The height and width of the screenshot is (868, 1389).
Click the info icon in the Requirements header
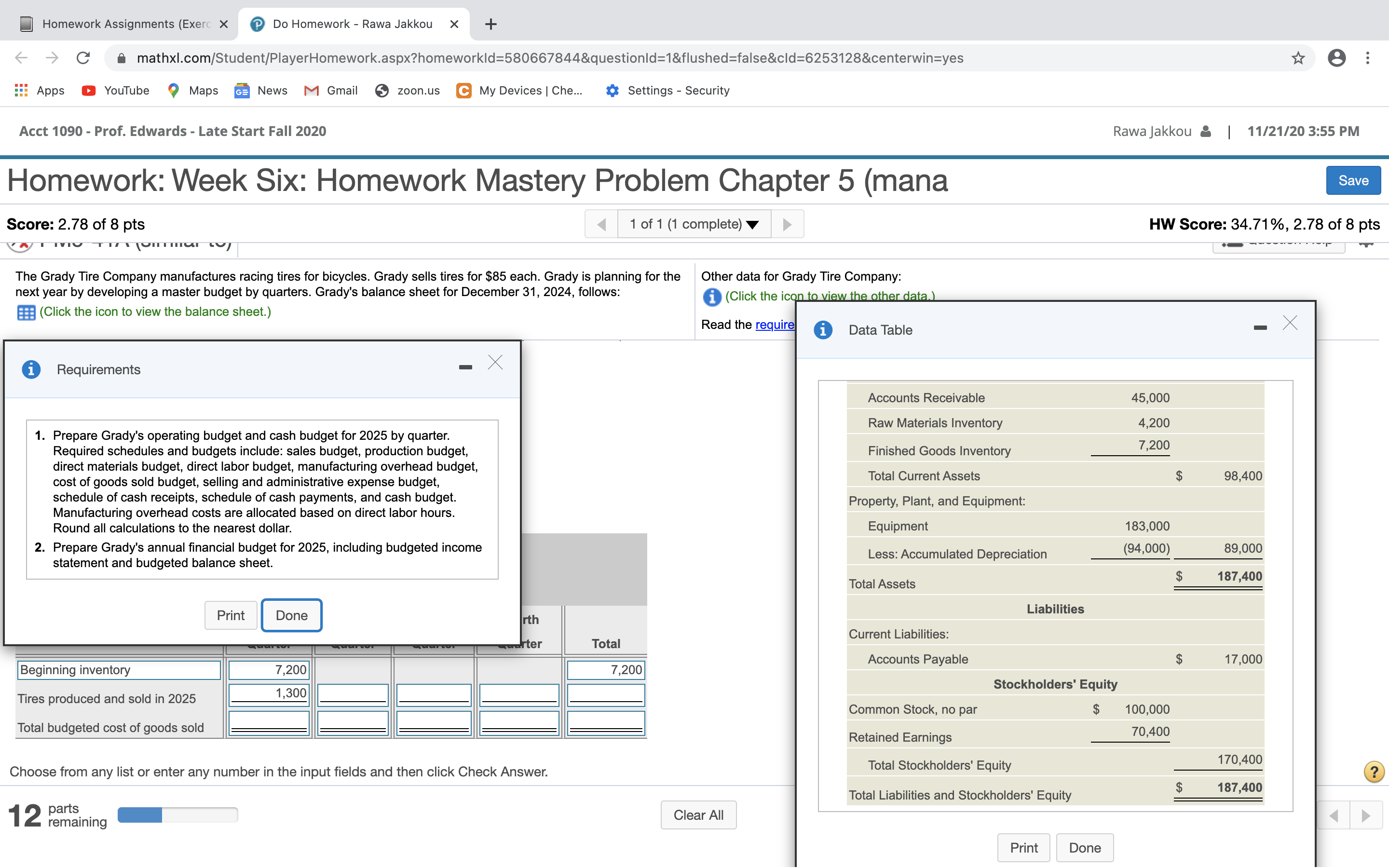30,369
